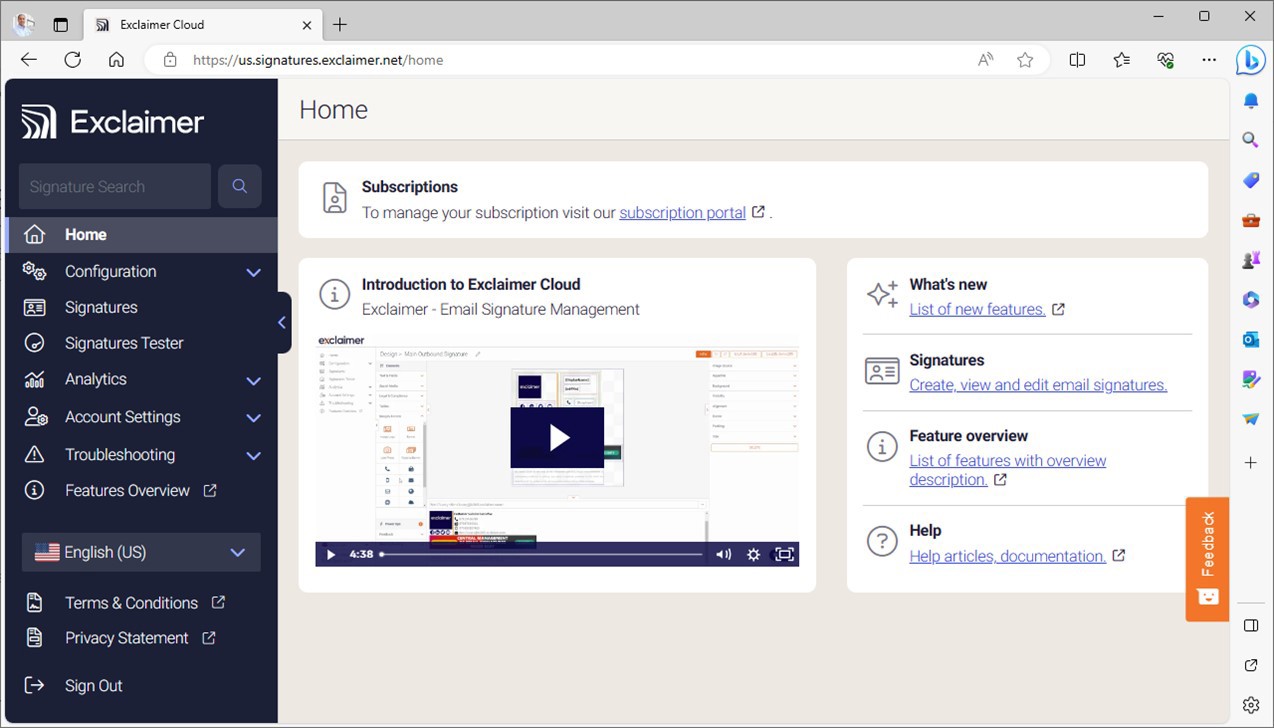Click in the Signature Search field
Image resolution: width=1274 pixels, height=728 pixels.
[x=115, y=186]
